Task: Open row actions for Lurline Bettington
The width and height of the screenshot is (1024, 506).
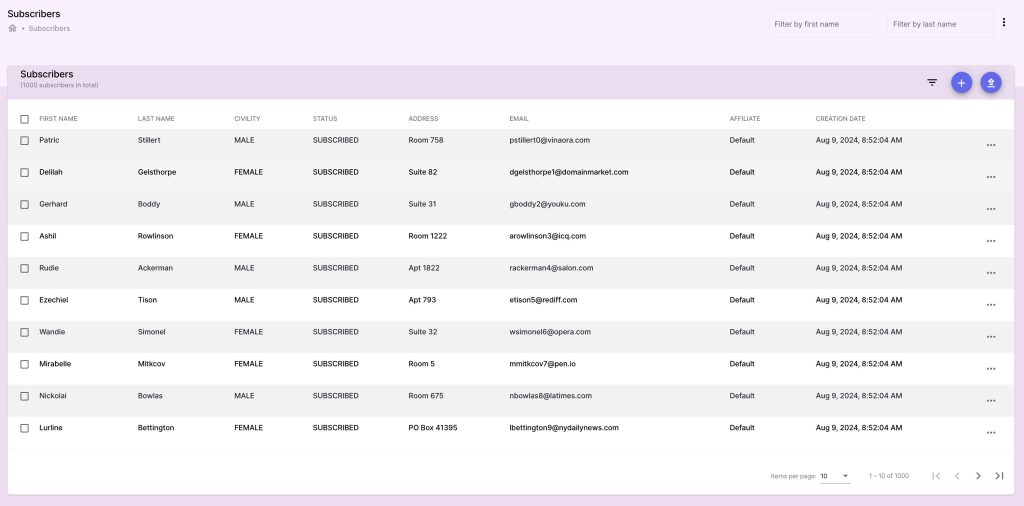Action: tap(991, 433)
